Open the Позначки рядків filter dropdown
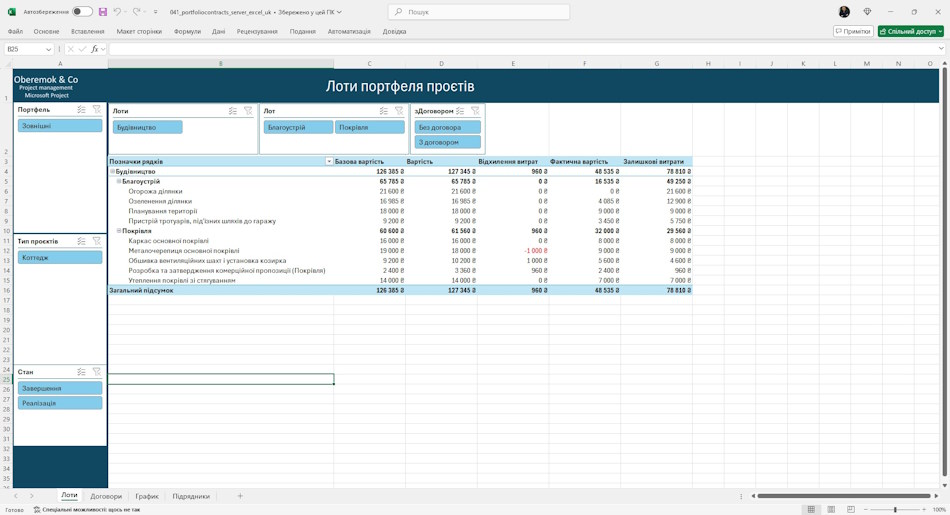Screen dimensions: 950x515 (x=329, y=162)
